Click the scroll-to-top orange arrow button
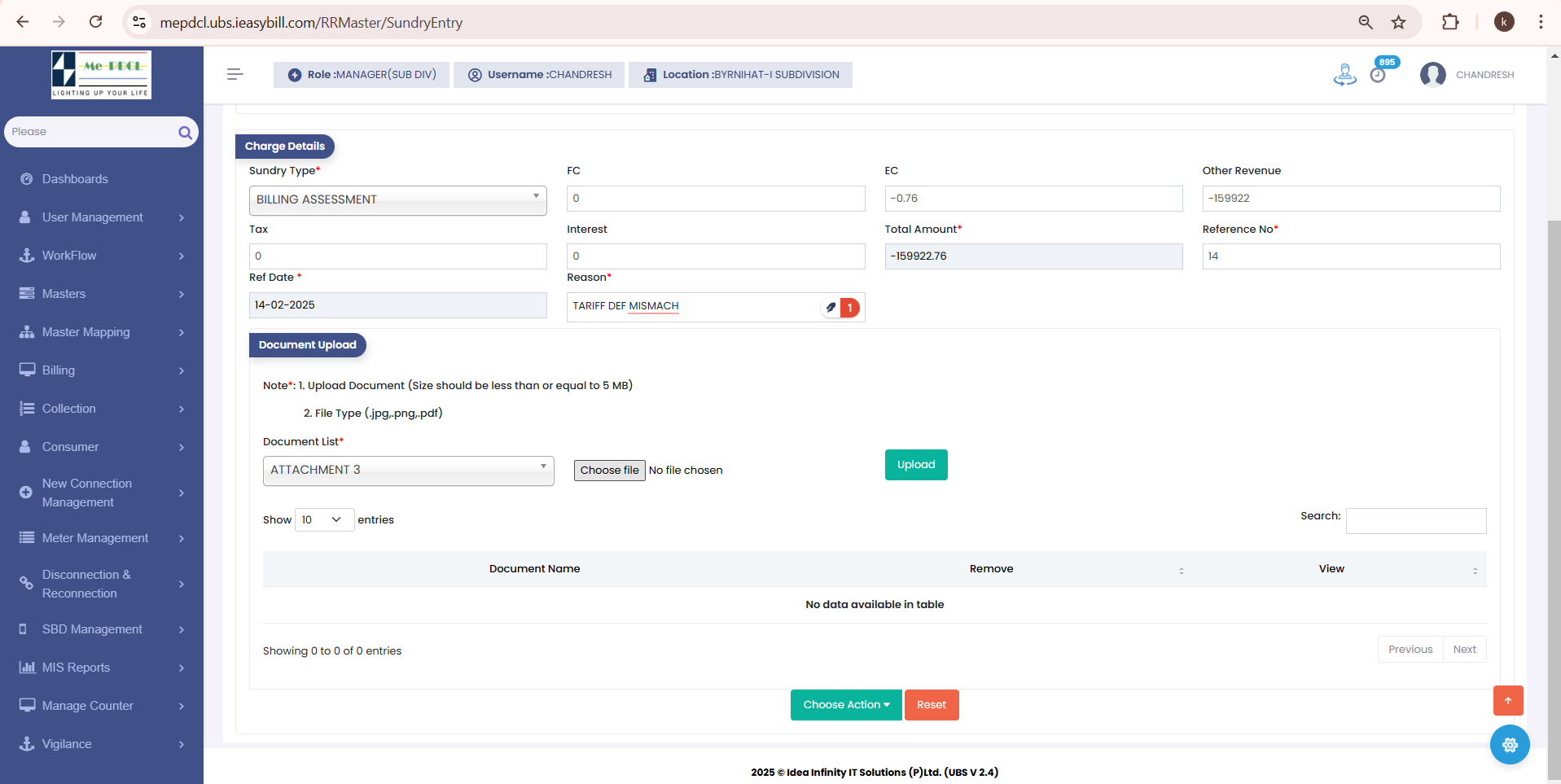Viewport: 1561px width, 784px height. 1508,700
